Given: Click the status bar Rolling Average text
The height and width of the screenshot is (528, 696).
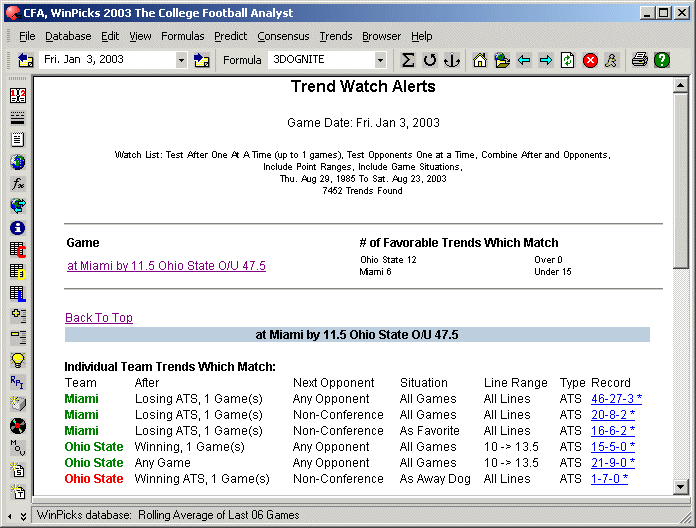Looking at the screenshot, I should point(218,515).
